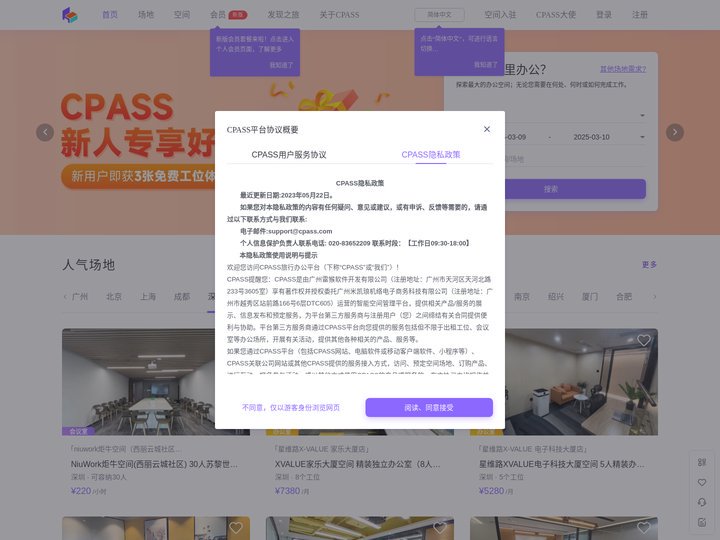
Task: Click the CPASS logo icon
Action: (x=70, y=15)
